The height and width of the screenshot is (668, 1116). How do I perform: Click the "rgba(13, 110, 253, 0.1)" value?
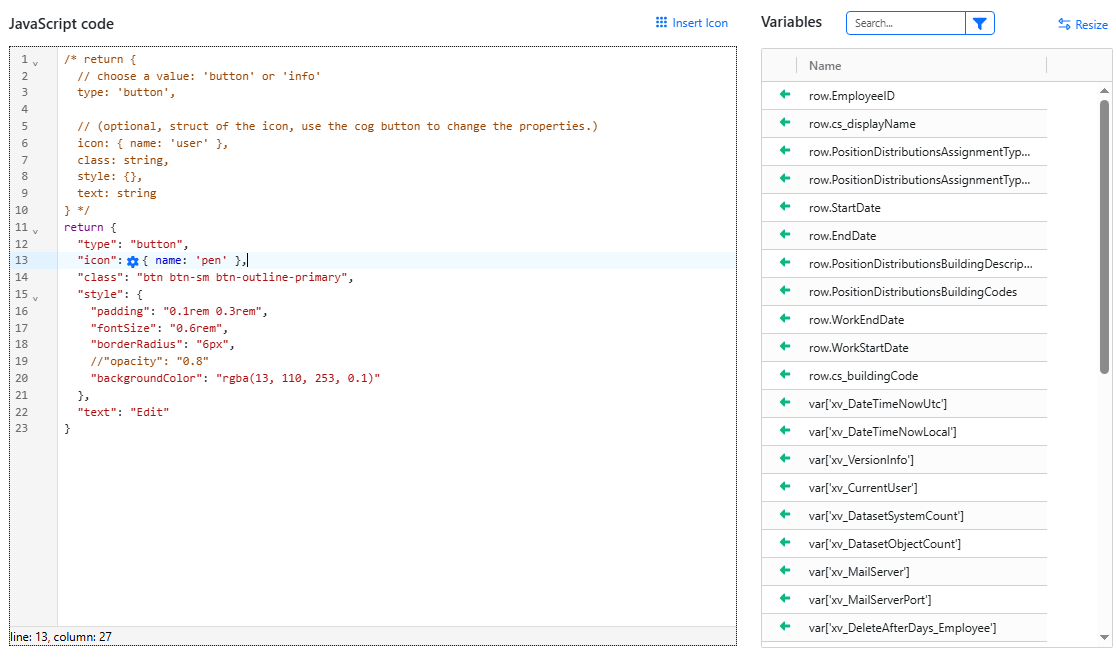[x=298, y=378]
